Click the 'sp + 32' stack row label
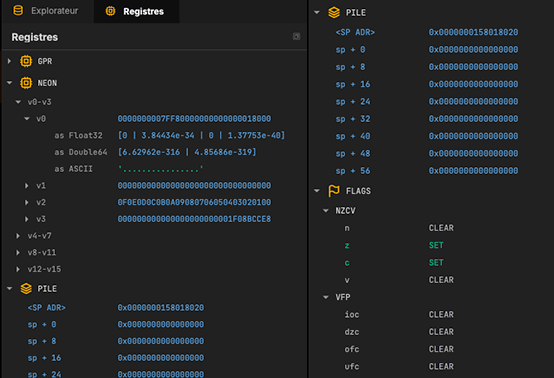 [353, 119]
